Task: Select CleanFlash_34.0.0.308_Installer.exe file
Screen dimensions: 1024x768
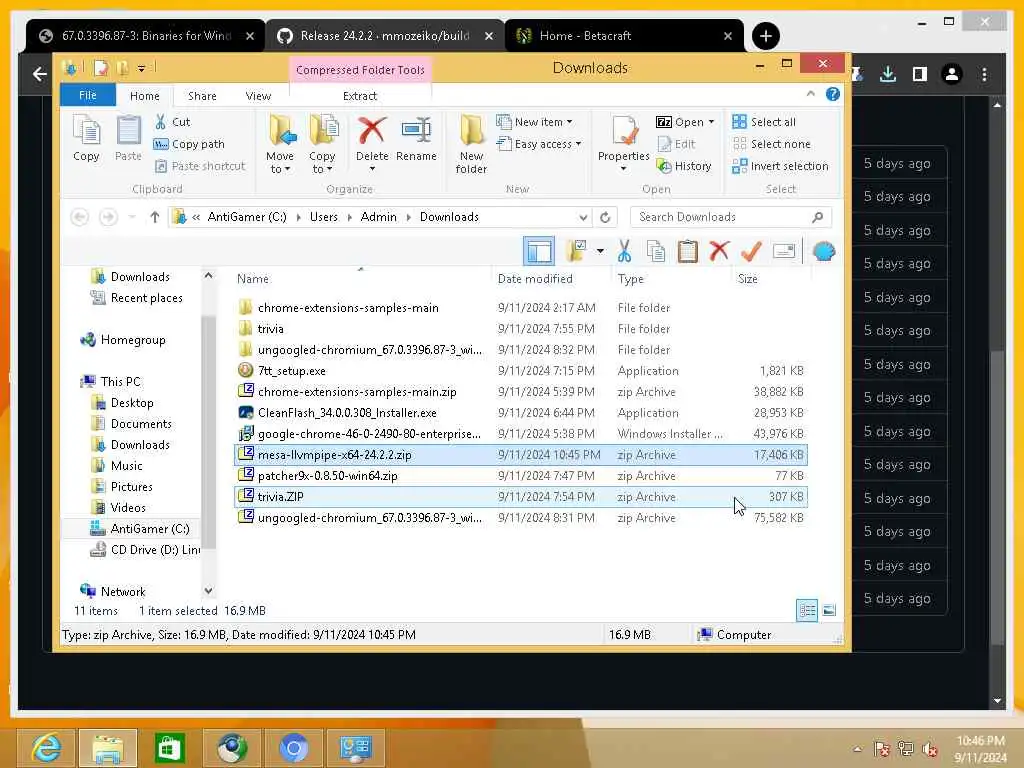Action: tap(520, 413)
